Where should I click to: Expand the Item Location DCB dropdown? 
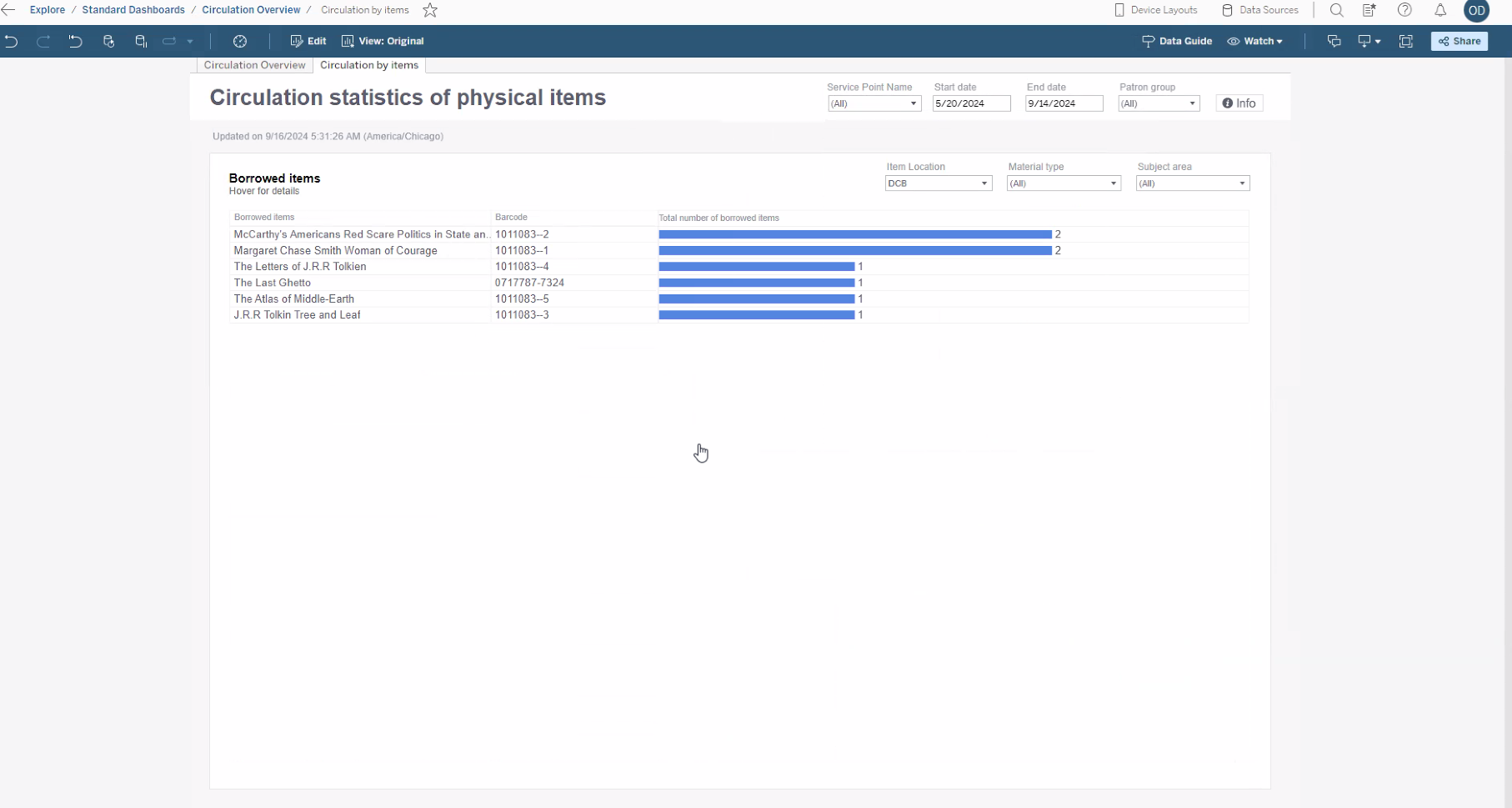(939, 183)
